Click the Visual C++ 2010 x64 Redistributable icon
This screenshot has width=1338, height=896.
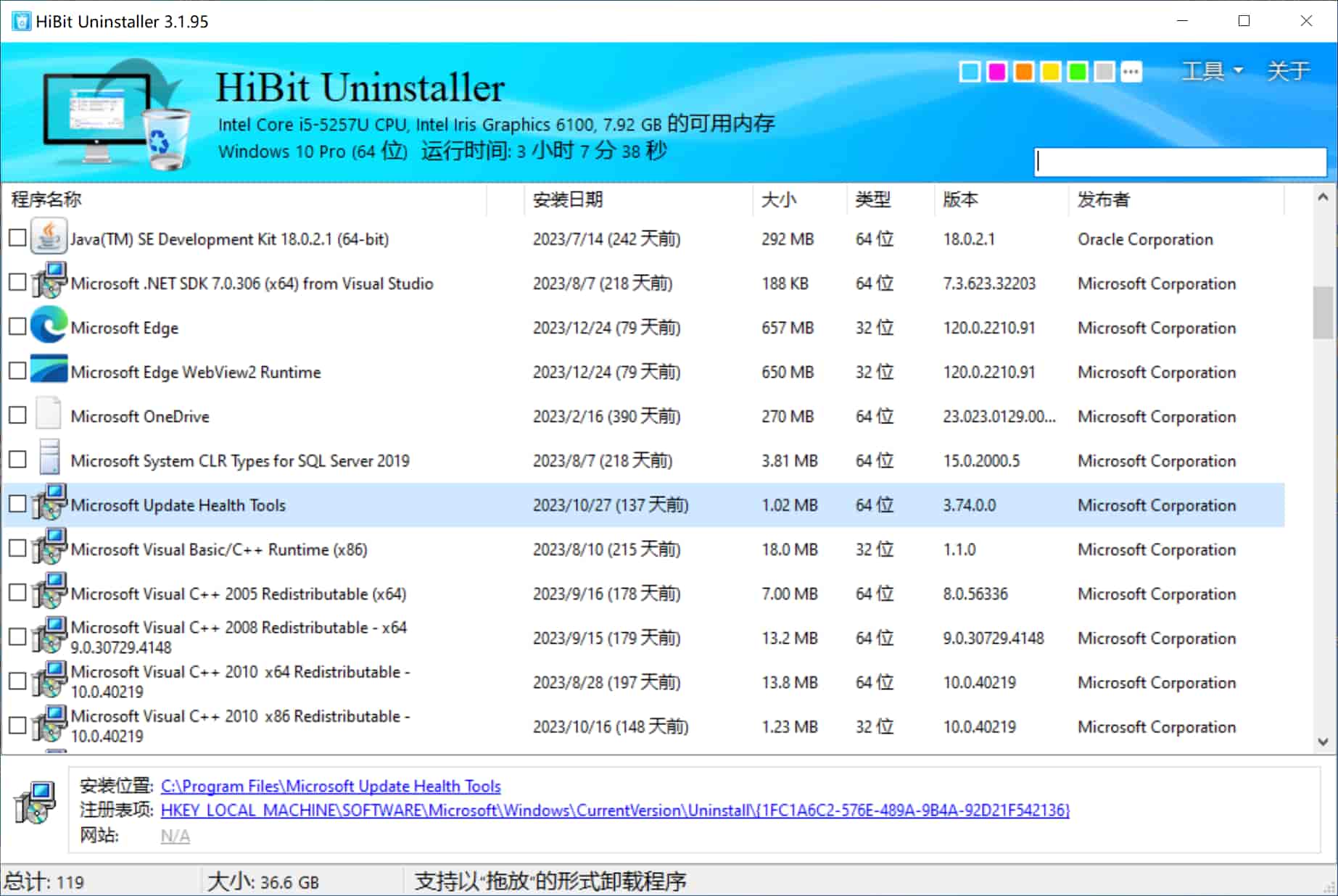(x=49, y=680)
